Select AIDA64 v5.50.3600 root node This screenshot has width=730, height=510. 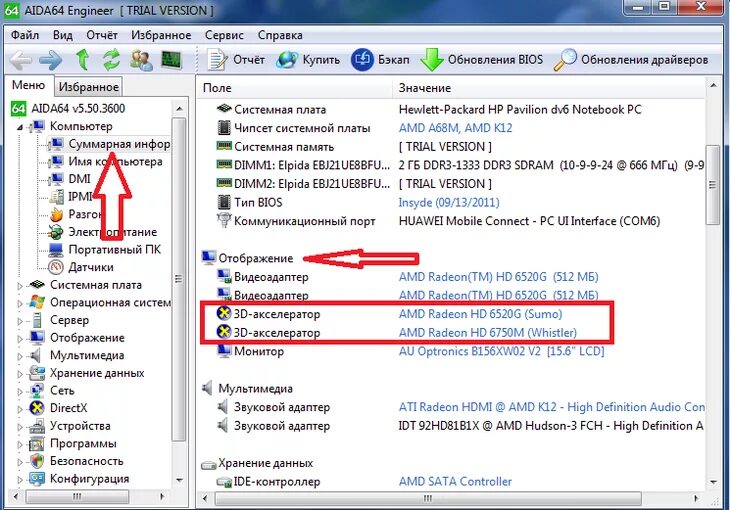pyautogui.click(x=78, y=109)
